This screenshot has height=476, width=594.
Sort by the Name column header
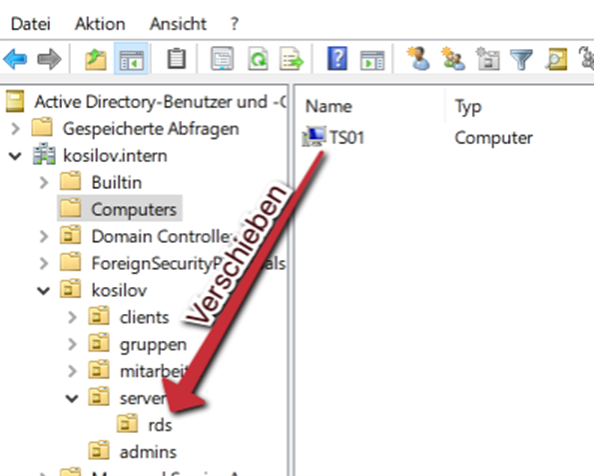pyautogui.click(x=328, y=106)
